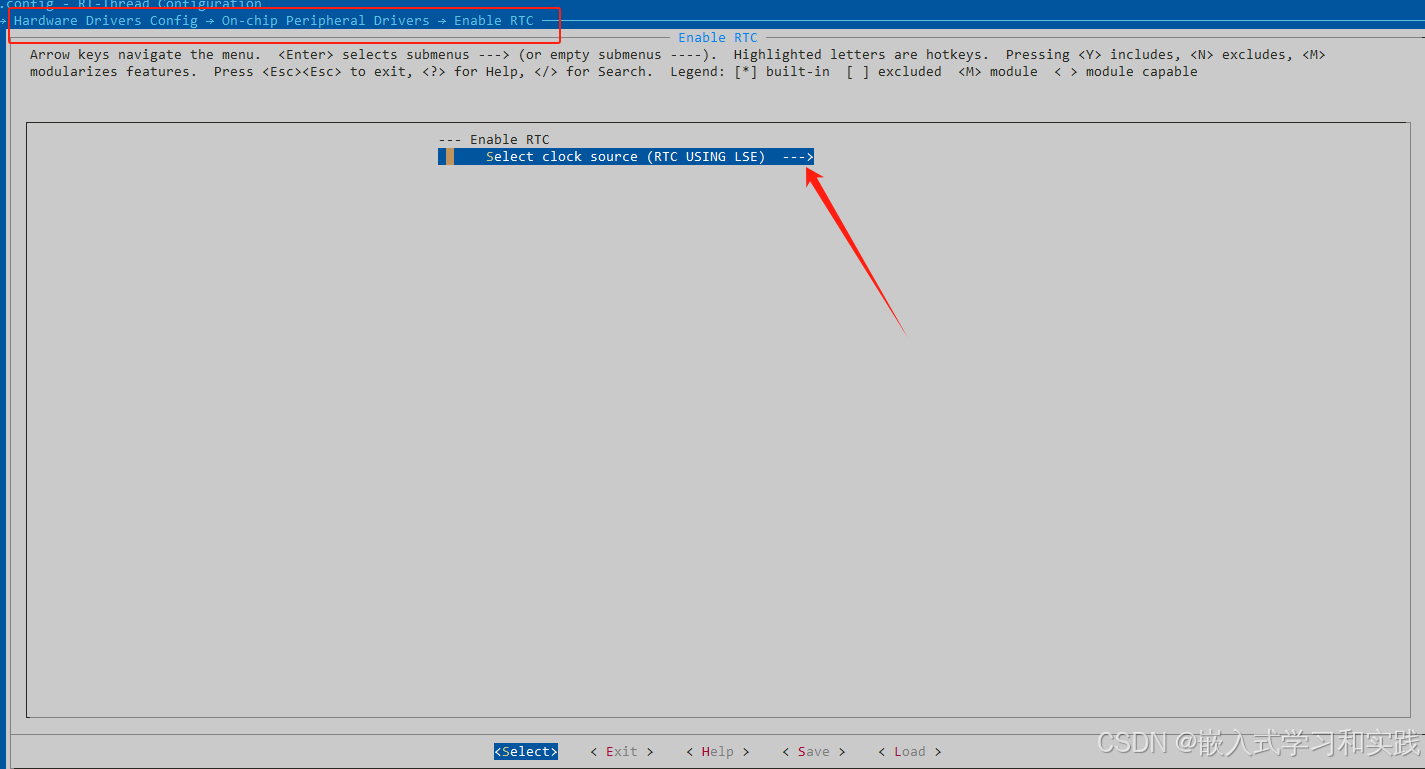Click the [*] built-in legend symbol

tap(746, 71)
